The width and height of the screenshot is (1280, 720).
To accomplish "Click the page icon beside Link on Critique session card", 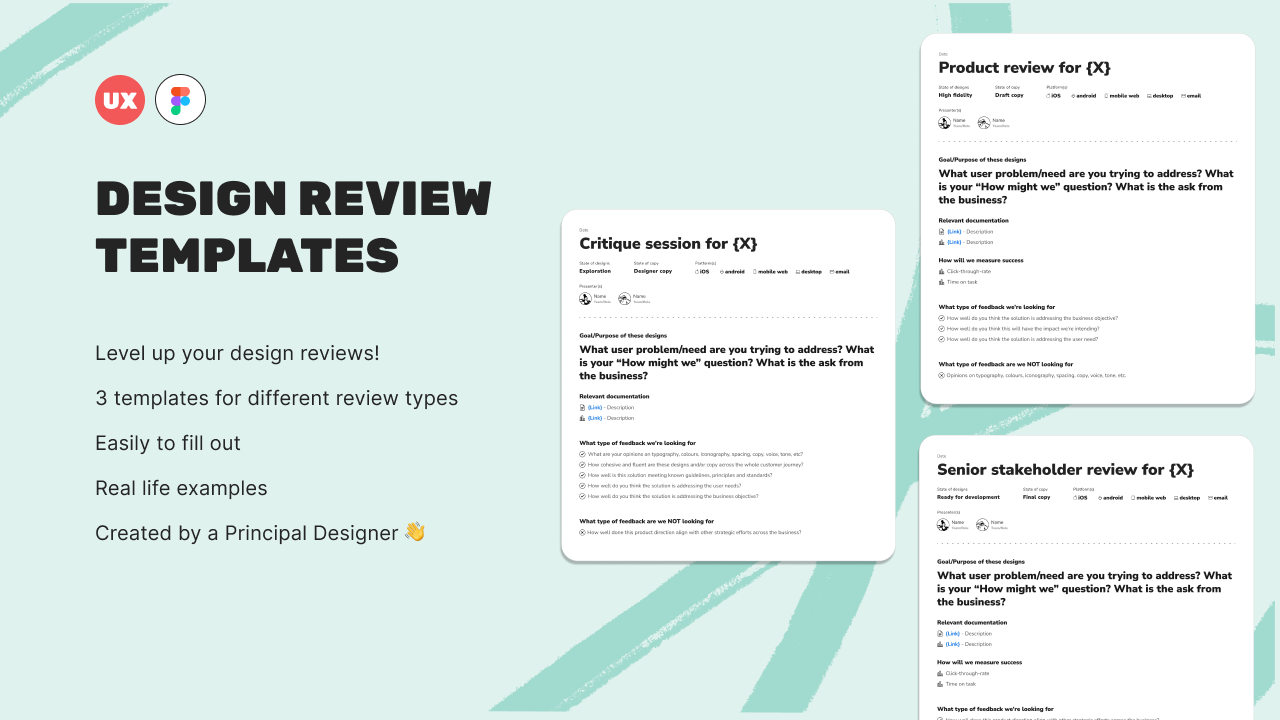I will [x=582, y=407].
